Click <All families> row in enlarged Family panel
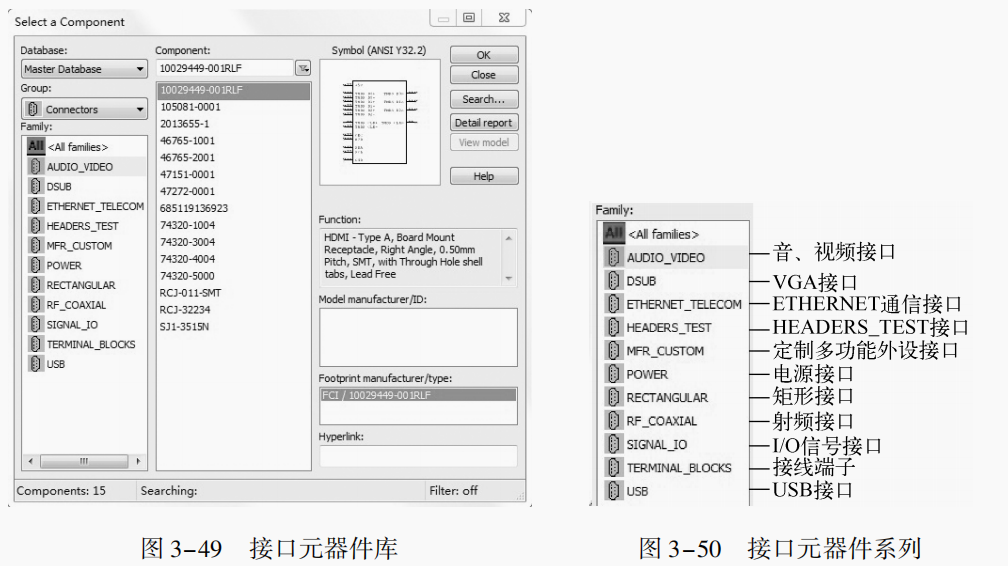Viewport: 1008px width, 566px height. click(676, 234)
